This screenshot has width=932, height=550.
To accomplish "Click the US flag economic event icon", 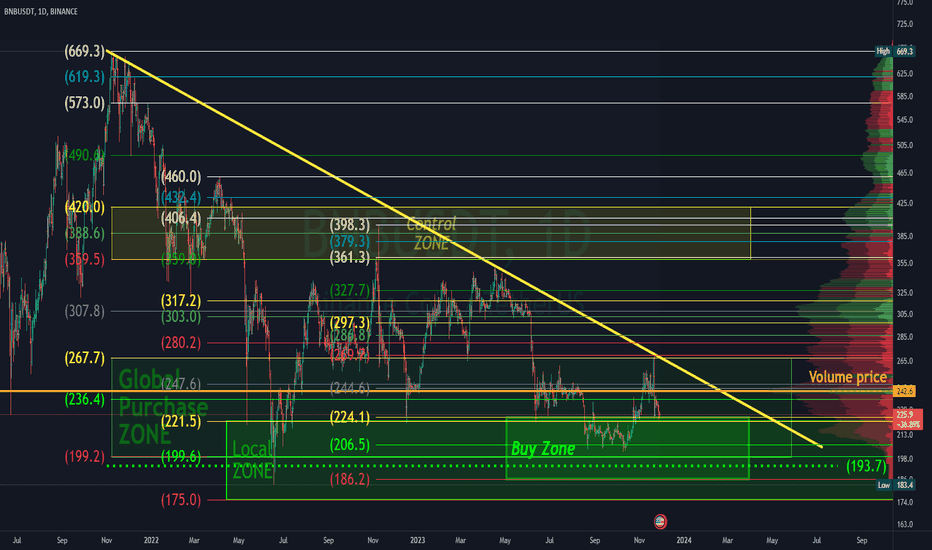I will 660,522.
